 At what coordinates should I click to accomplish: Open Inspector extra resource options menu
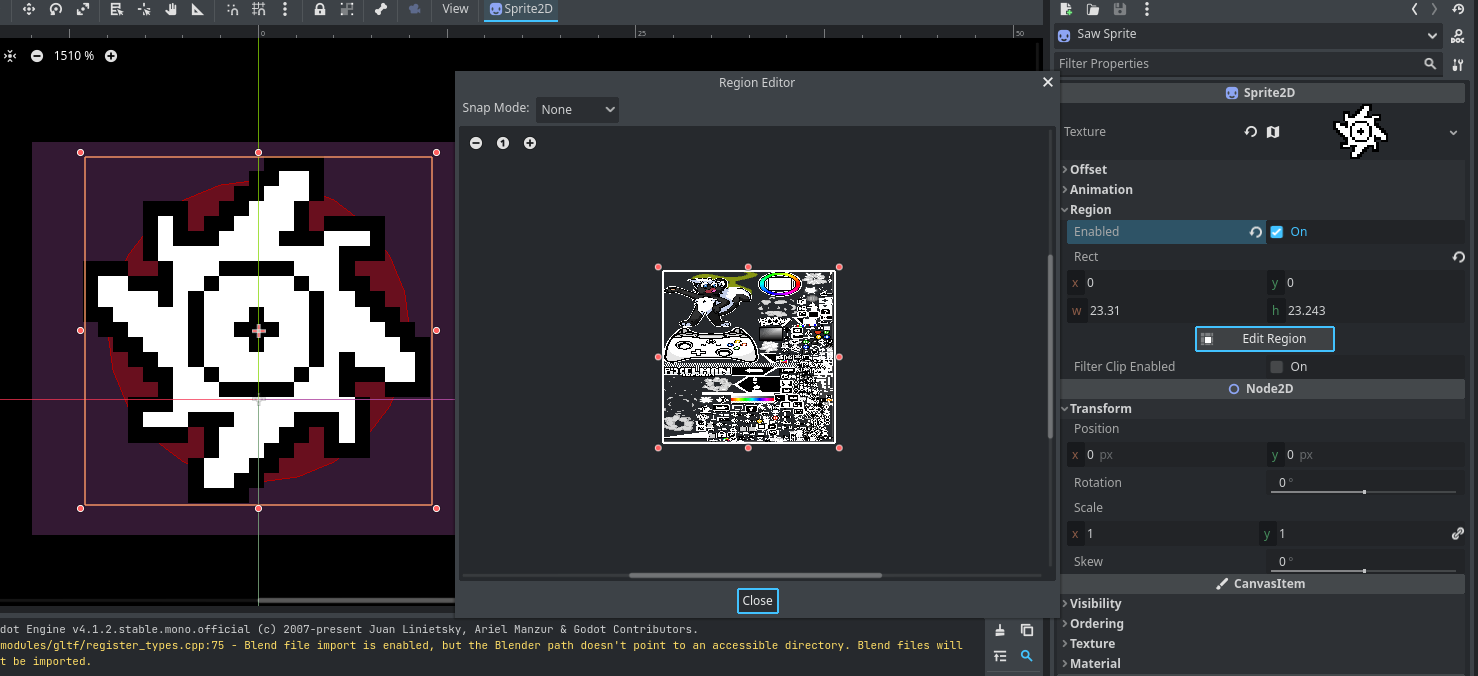[1146, 9]
